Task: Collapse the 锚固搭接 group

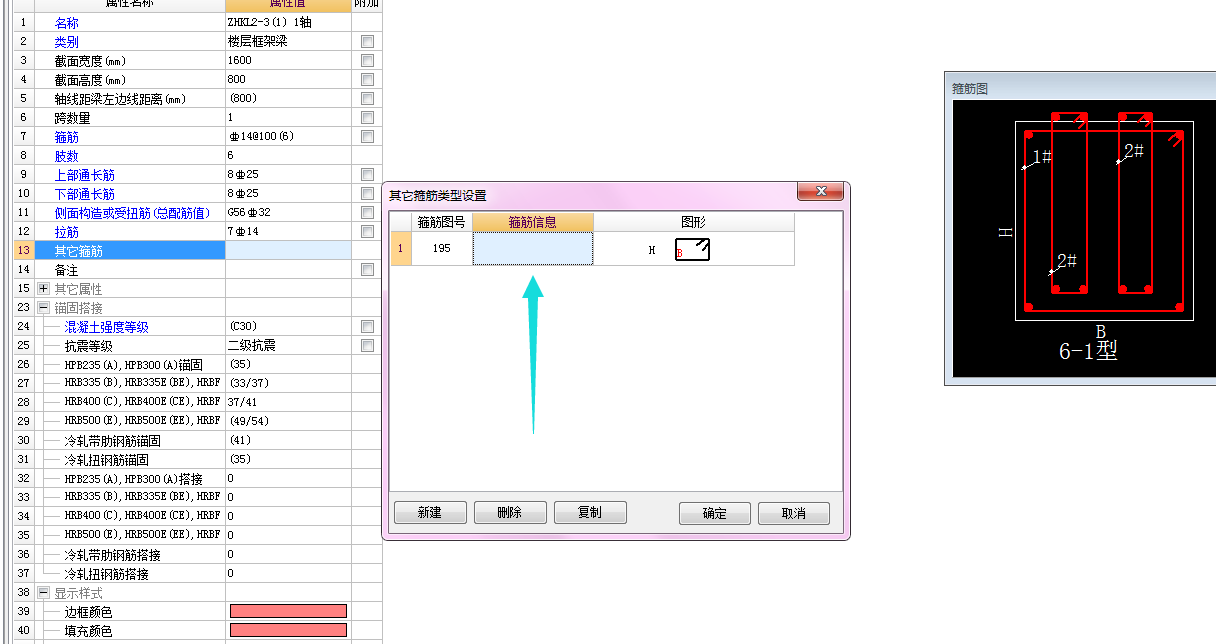Action: click(x=43, y=307)
